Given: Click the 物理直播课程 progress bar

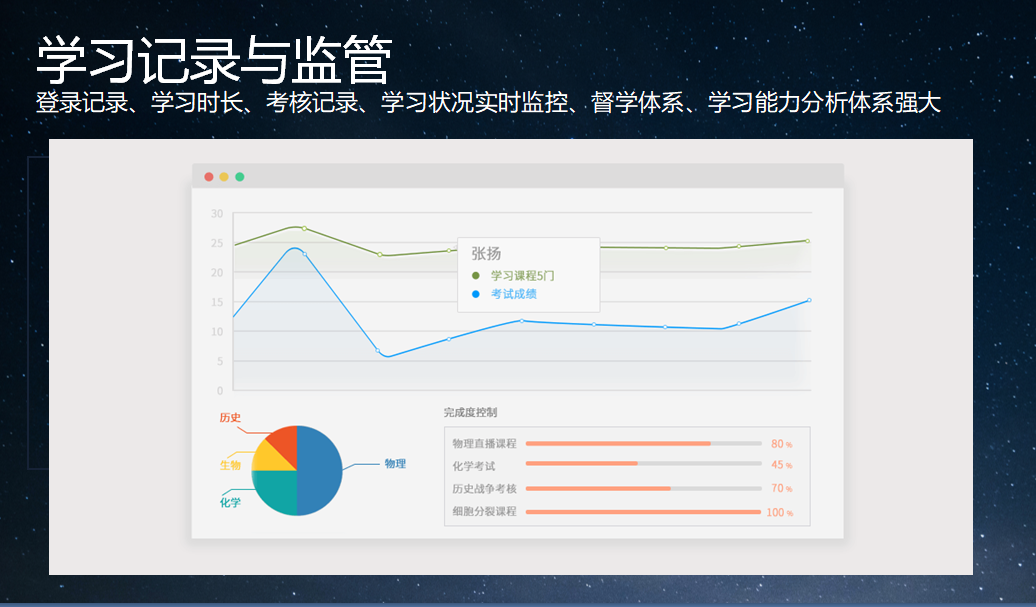Looking at the screenshot, I should [x=643, y=443].
